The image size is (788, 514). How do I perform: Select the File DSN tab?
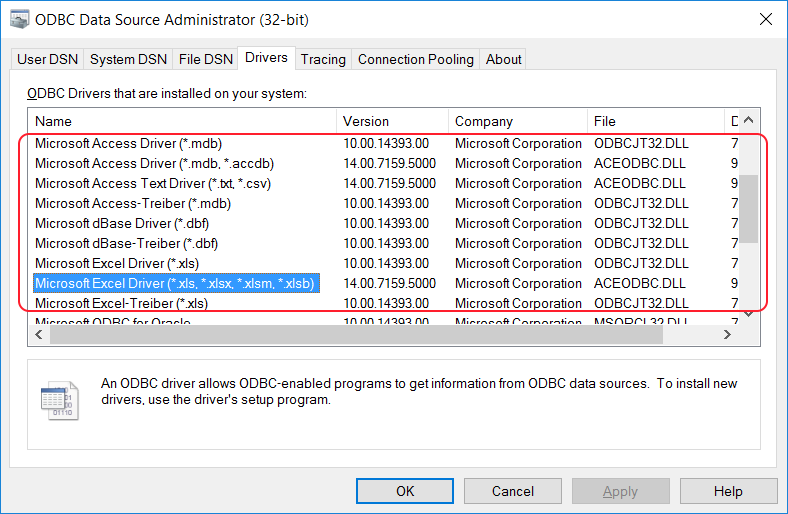tap(206, 59)
